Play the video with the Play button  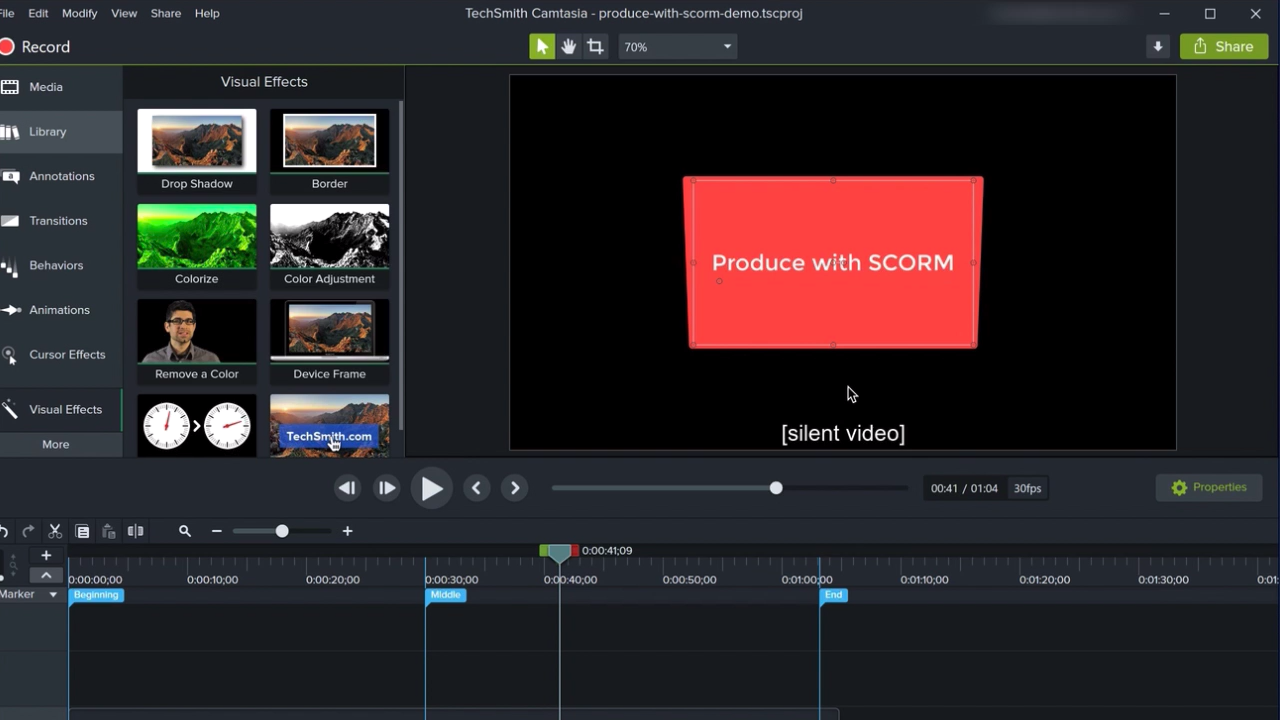tap(432, 488)
